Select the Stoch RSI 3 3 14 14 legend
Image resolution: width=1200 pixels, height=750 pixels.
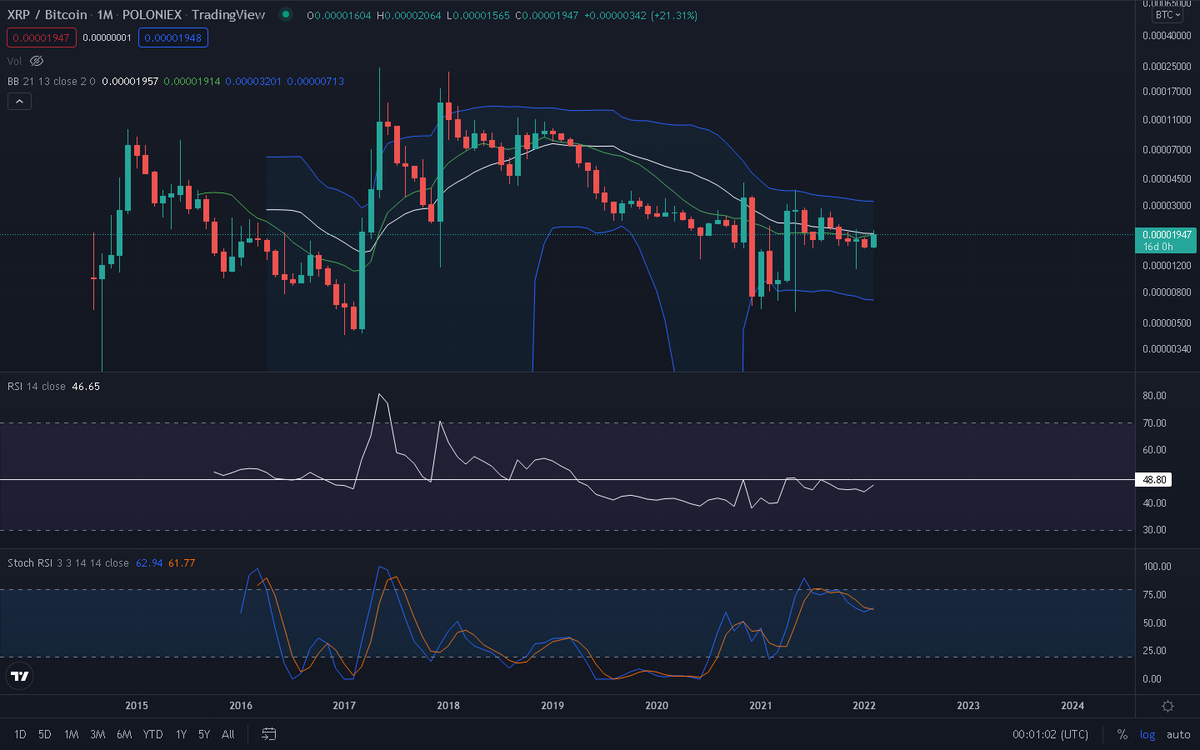[x=68, y=563]
